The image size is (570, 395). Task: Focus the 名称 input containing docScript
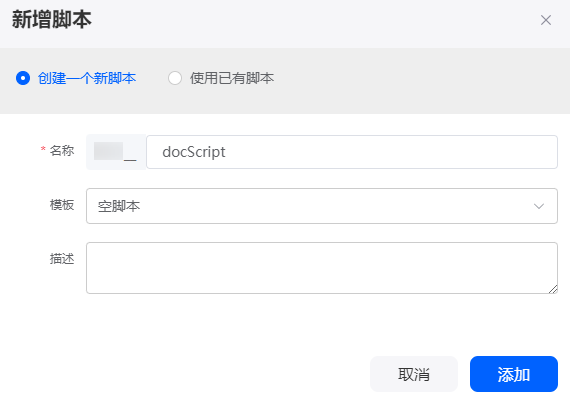point(352,152)
